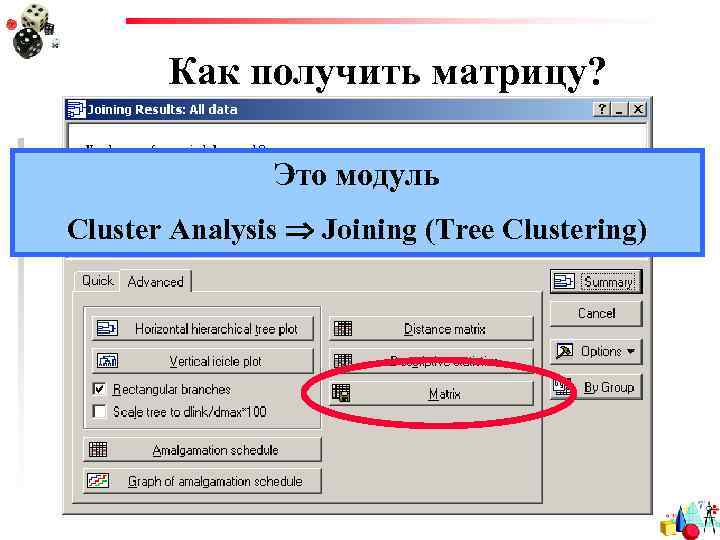Cancel the Joining Results dialog
720x540 pixels.
pyautogui.click(x=596, y=314)
